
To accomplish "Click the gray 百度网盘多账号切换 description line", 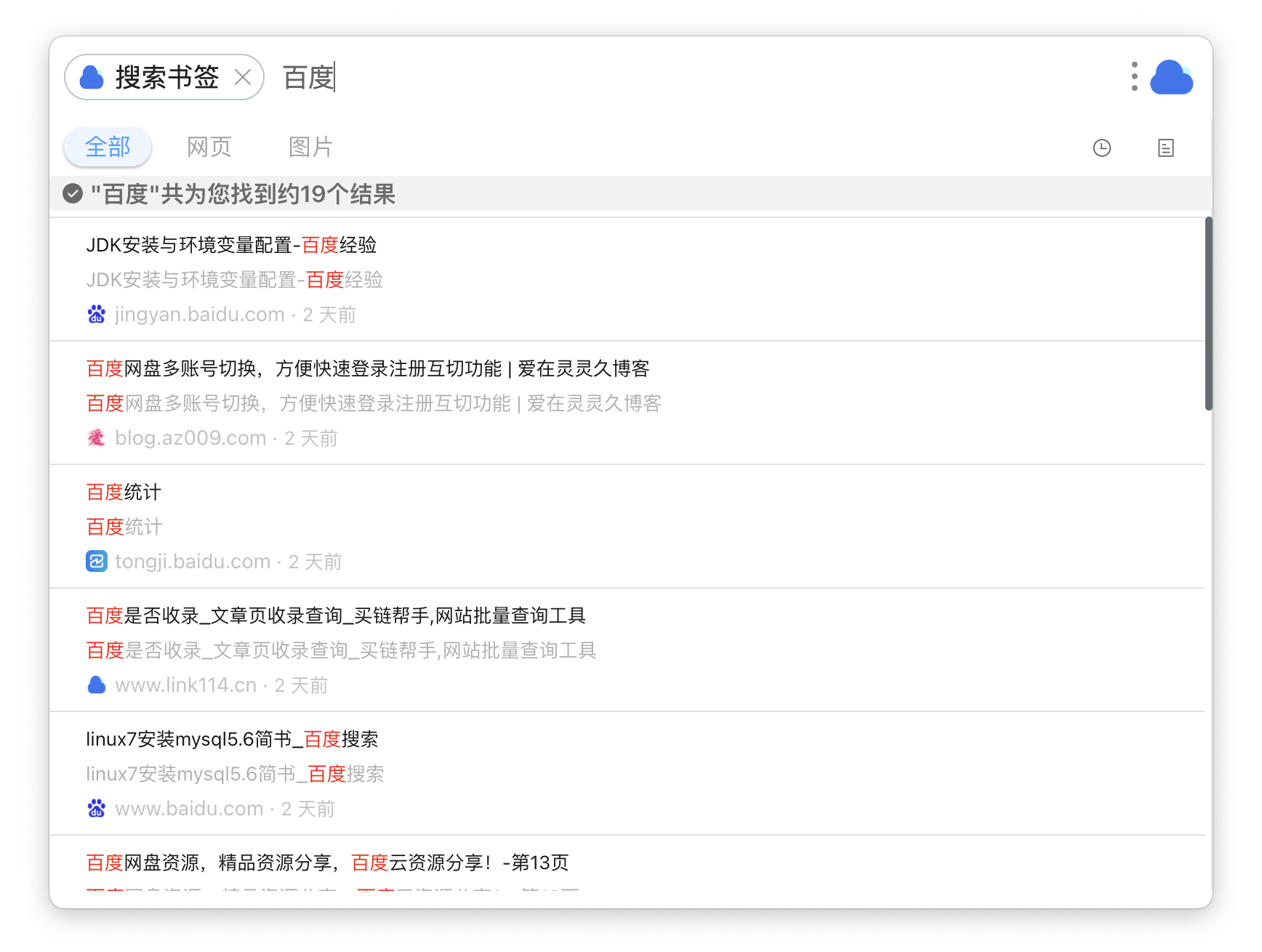I will 374,403.
